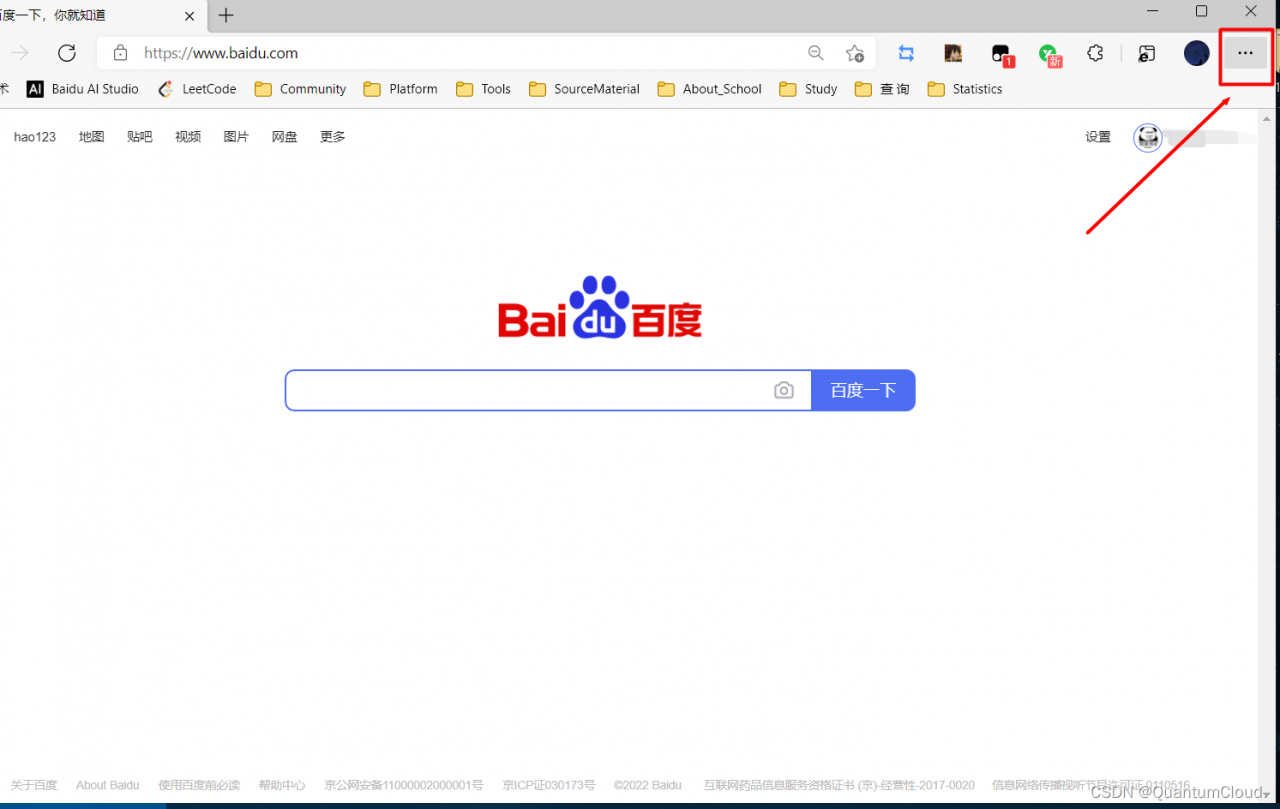Open the Edge profile avatar

point(1197,53)
